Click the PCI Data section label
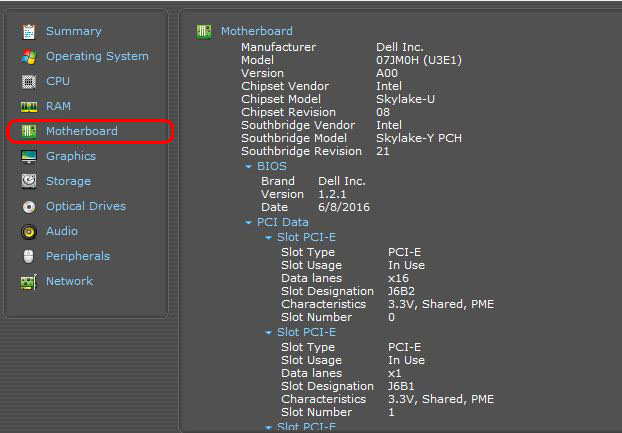 282,222
